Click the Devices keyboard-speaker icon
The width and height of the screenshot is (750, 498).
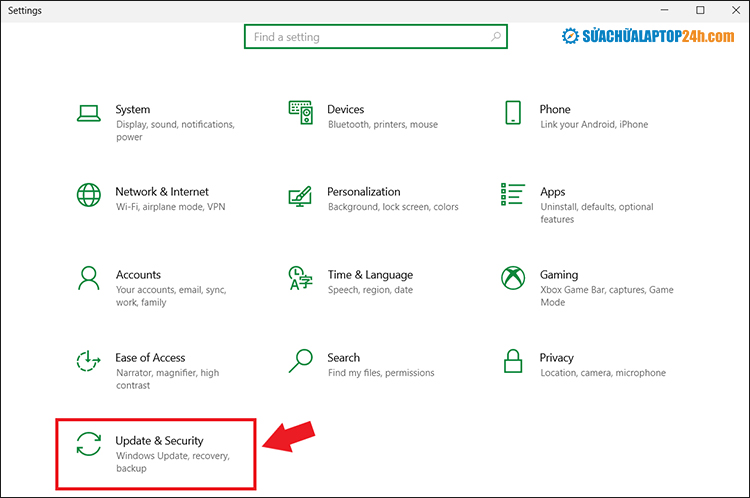click(x=301, y=112)
